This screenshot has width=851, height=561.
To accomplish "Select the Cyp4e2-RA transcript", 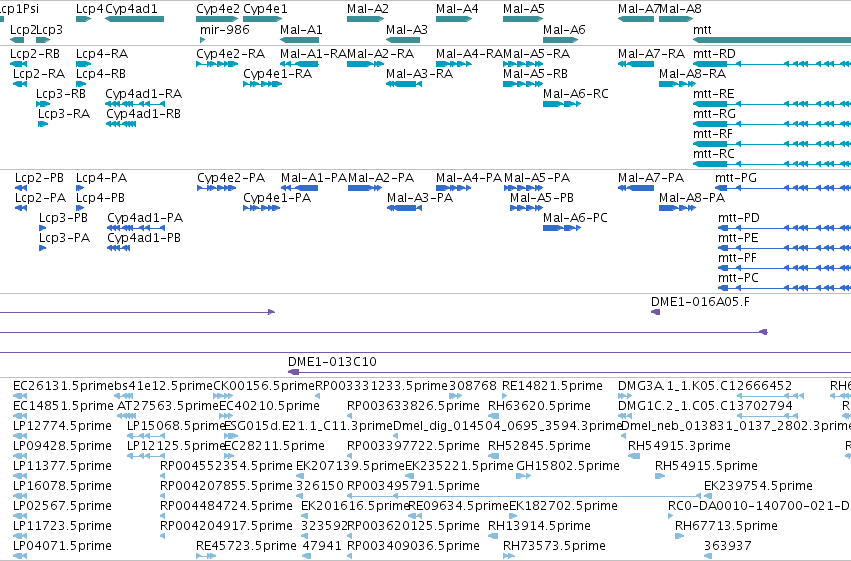I will 217,64.
